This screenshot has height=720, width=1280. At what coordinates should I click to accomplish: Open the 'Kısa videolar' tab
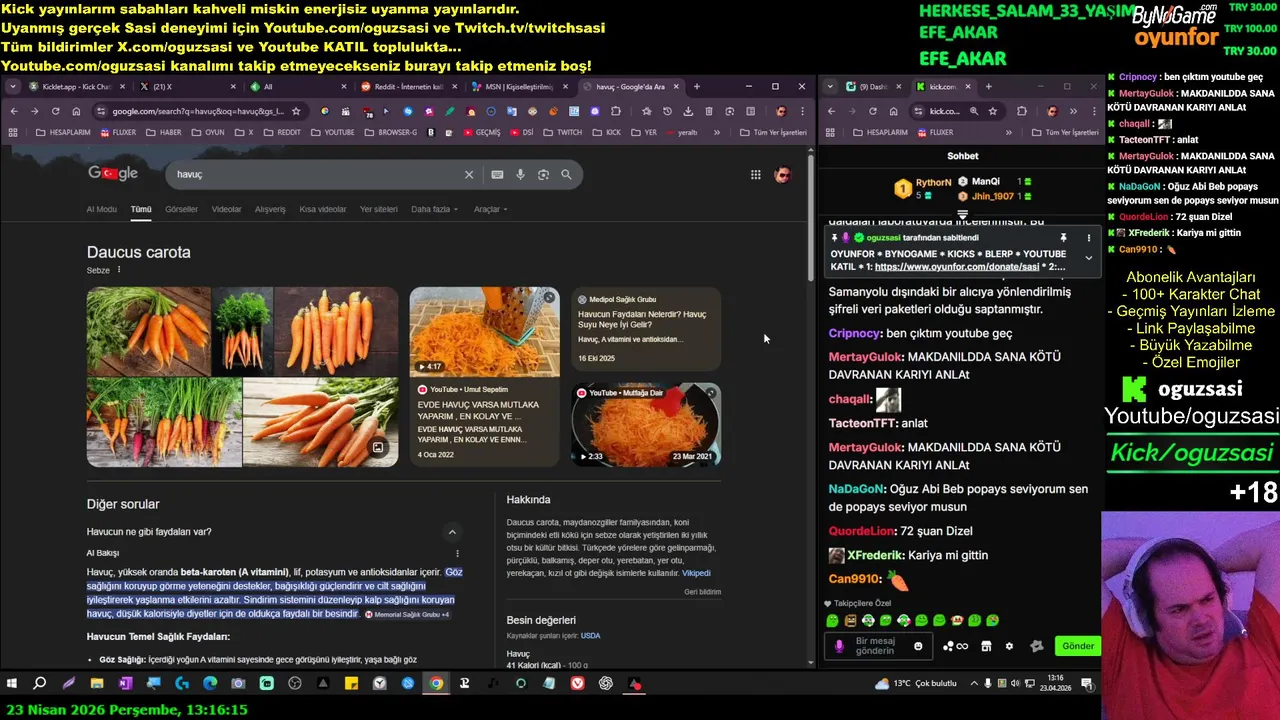tap(322, 209)
